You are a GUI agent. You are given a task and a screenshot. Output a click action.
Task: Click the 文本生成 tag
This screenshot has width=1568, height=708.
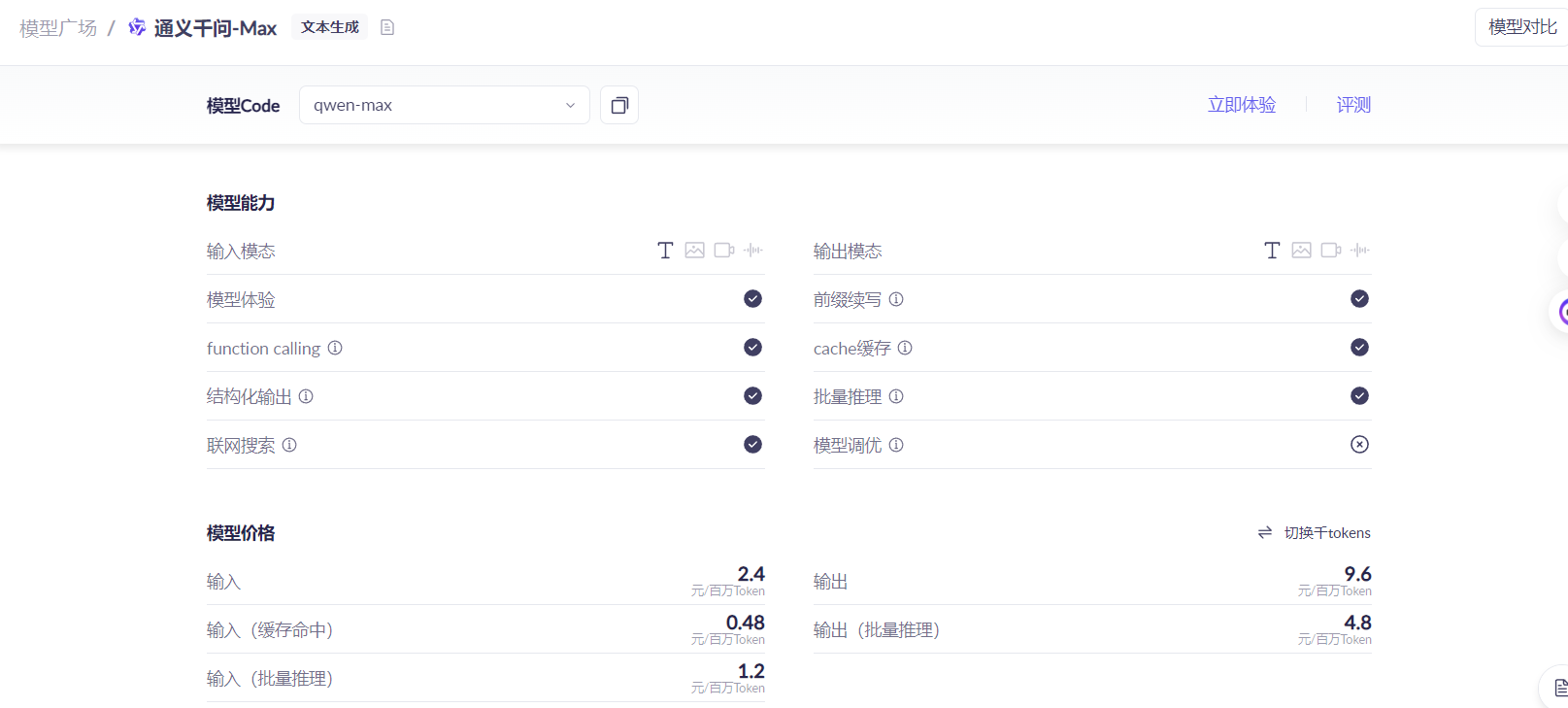click(x=330, y=27)
